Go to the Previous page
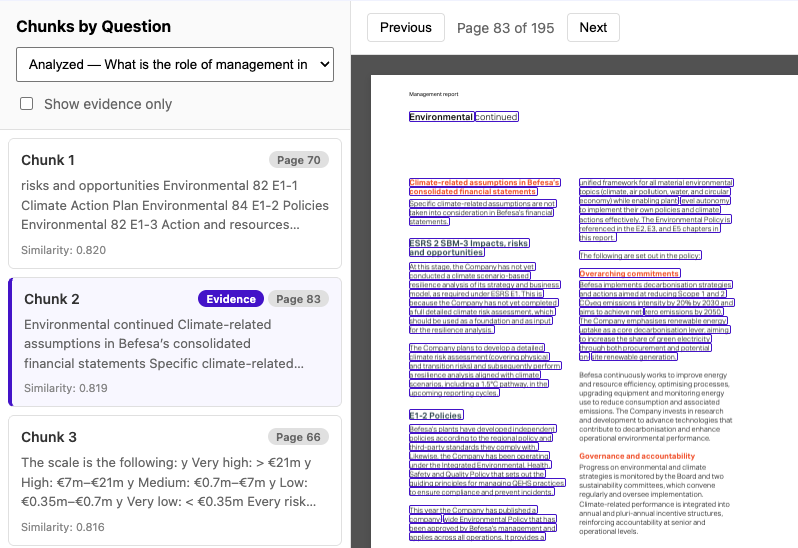 click(406, 27)
